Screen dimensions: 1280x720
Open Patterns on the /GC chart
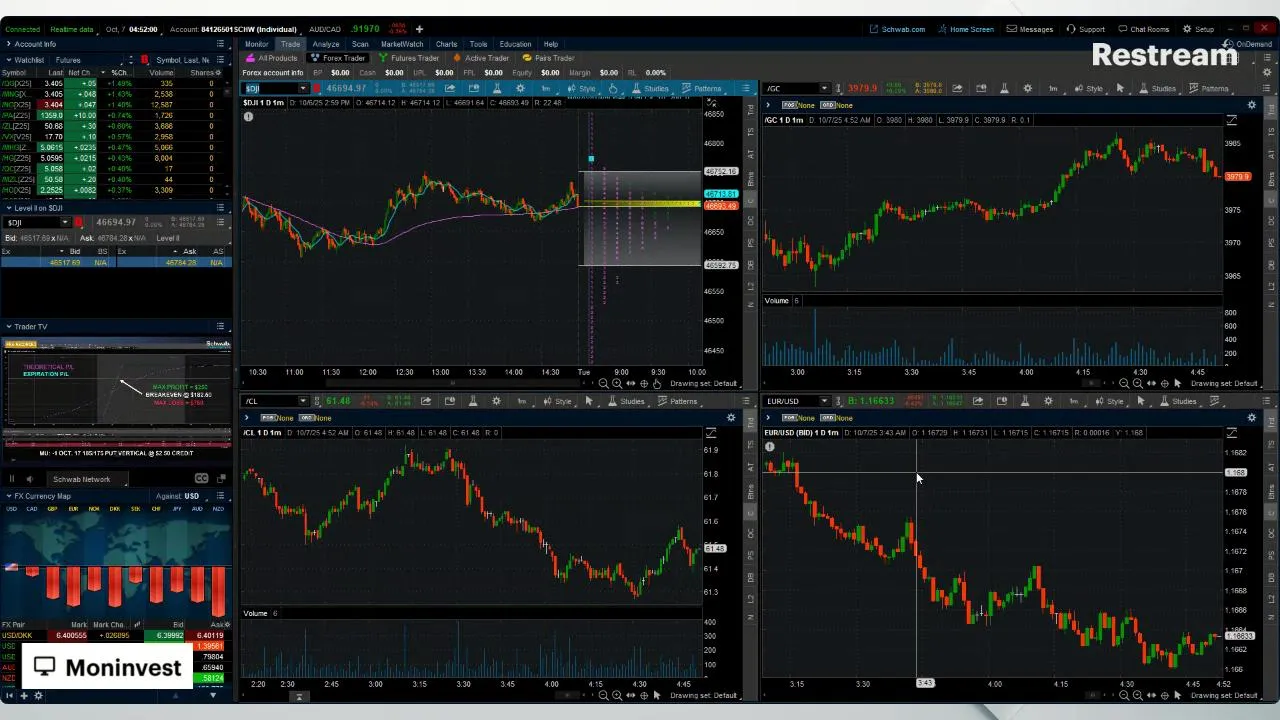[x=1207, y=88]
